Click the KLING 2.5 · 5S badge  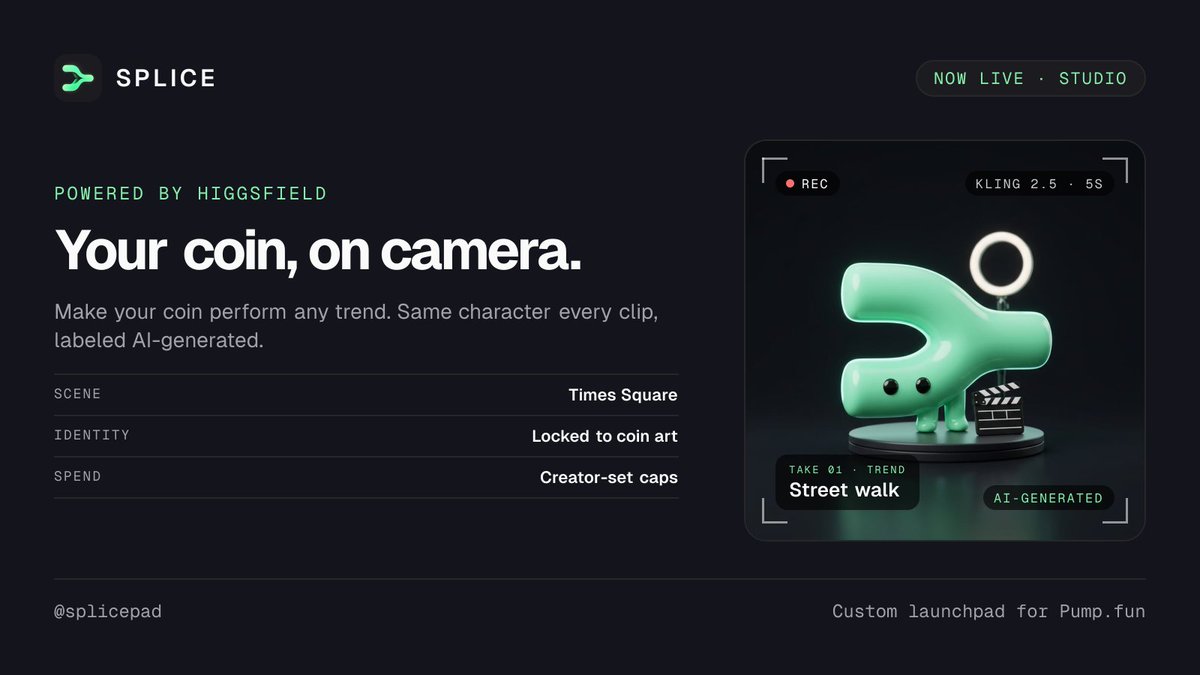[x=1039, y=184]
